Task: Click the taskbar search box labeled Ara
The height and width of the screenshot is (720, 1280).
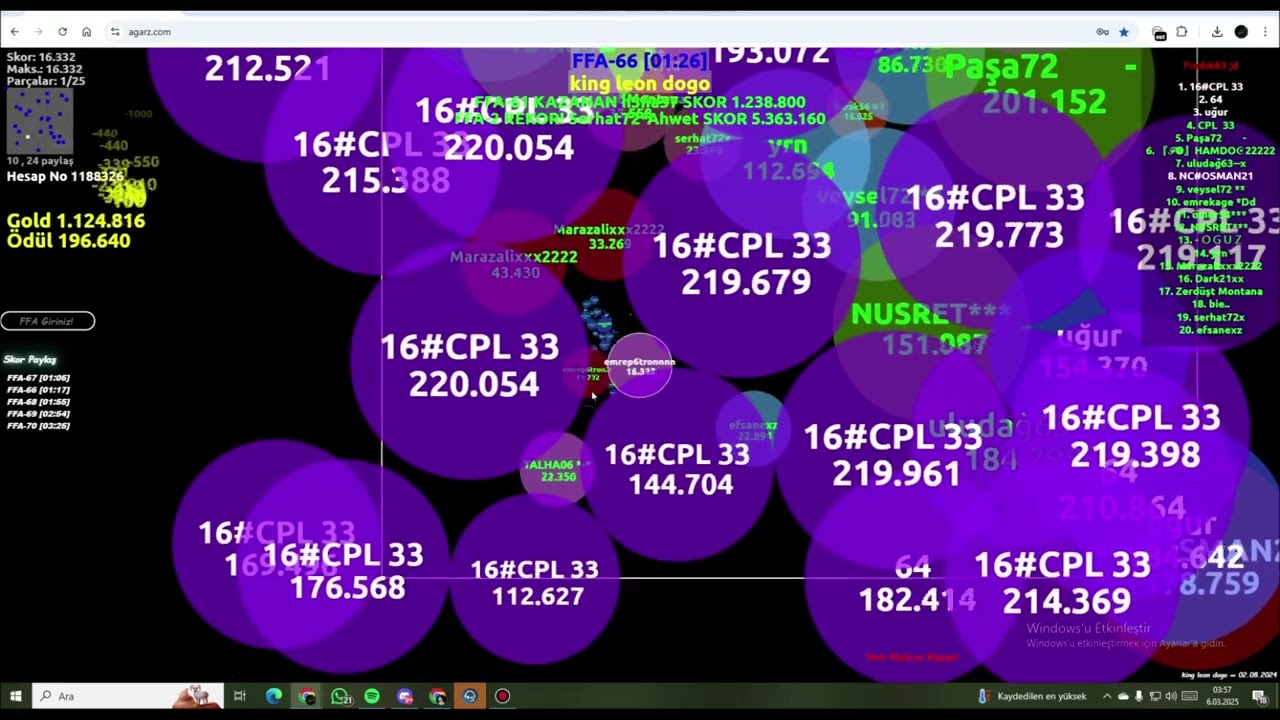Action: pos(127,696)
